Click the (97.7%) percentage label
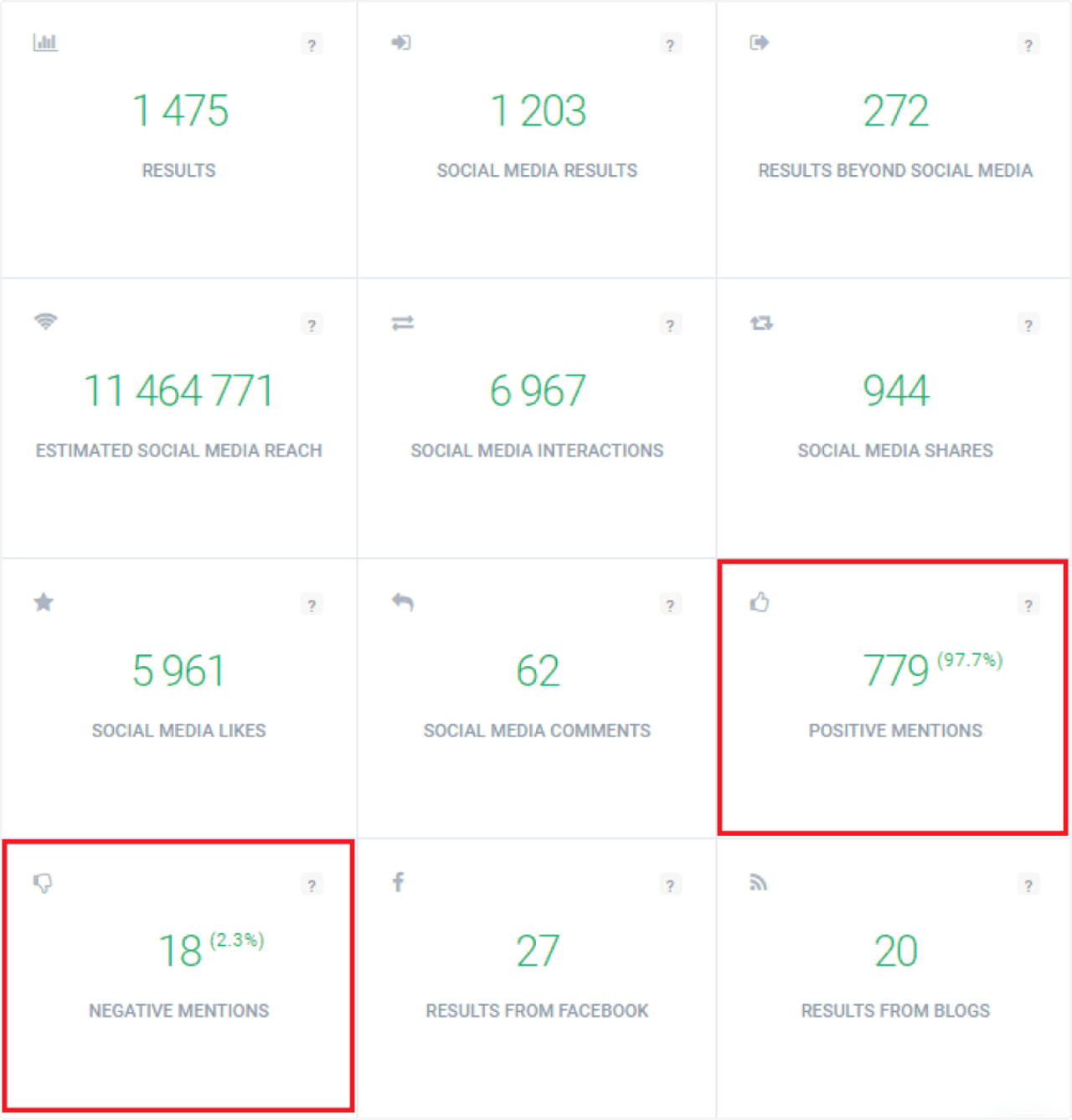The height and width of the screenshot is (1120, 1072). [x=970, y=659]
